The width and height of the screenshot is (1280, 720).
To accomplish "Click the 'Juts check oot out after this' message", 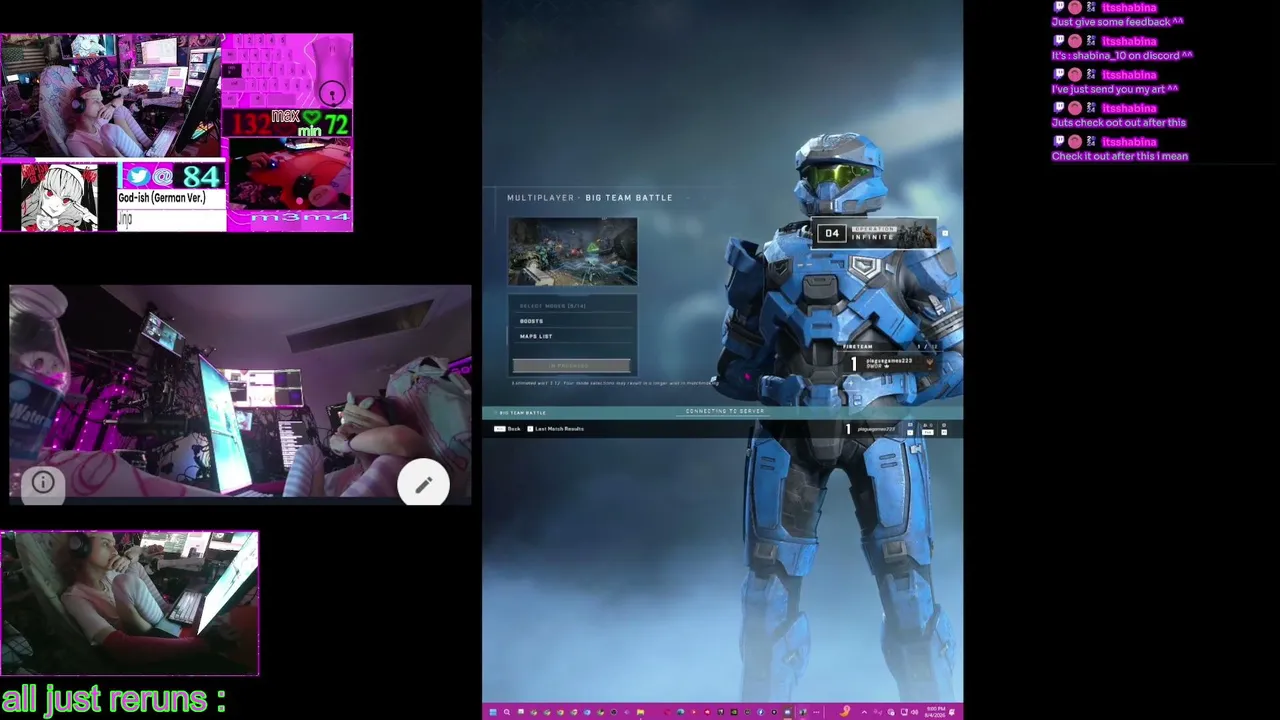I will tap(1118, 123).
